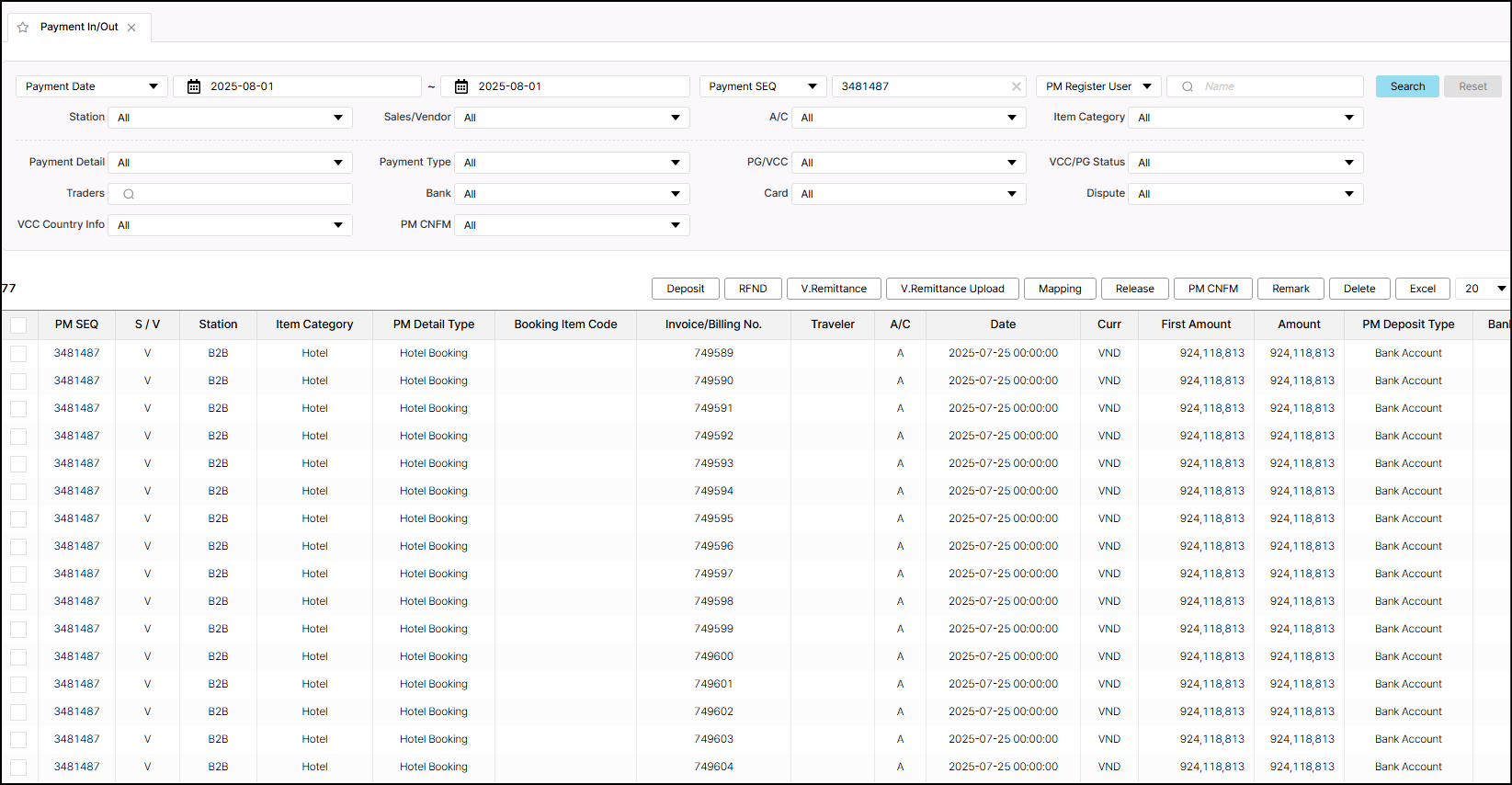The width and height of the screenshot is (1512, 785).
Task: Check the row with invoice 749589
Action: [x=18, y=353]
